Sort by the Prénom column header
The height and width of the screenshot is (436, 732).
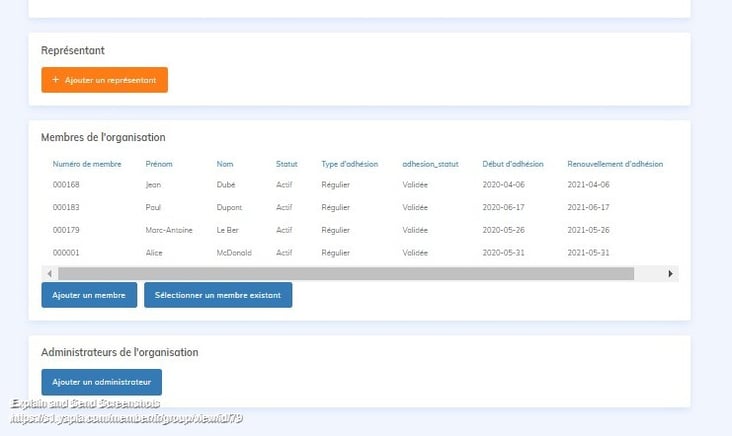[x=159, y=164]
